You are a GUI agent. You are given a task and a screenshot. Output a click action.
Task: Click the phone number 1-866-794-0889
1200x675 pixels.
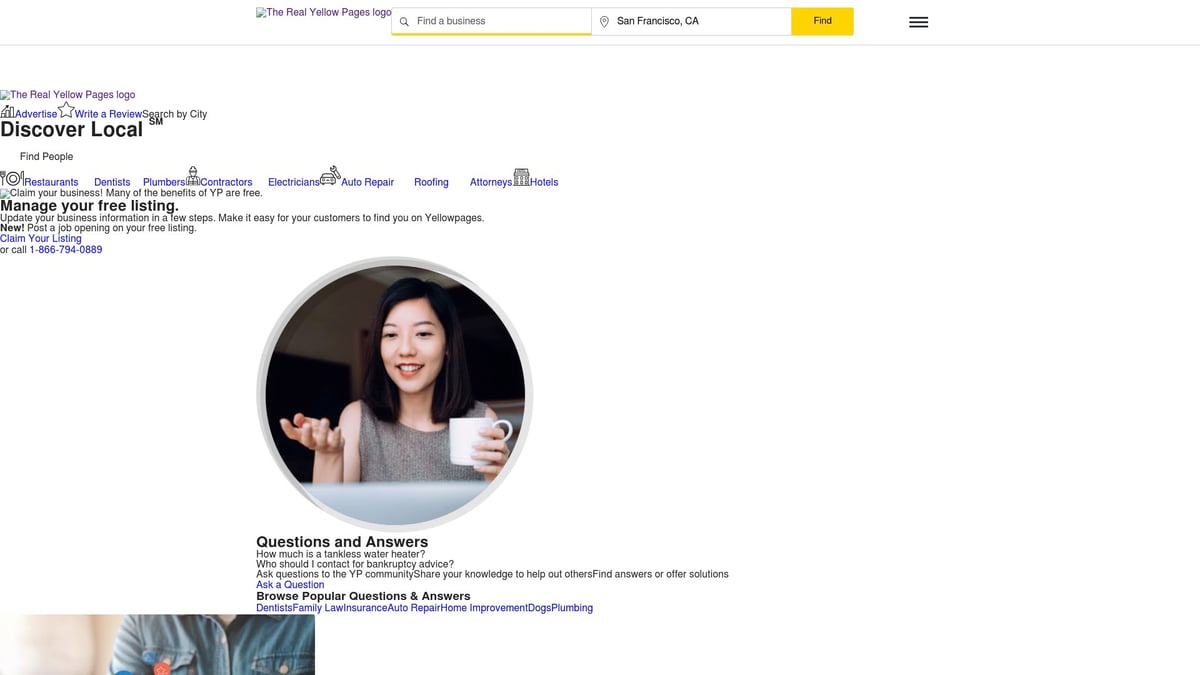(66, 250)
